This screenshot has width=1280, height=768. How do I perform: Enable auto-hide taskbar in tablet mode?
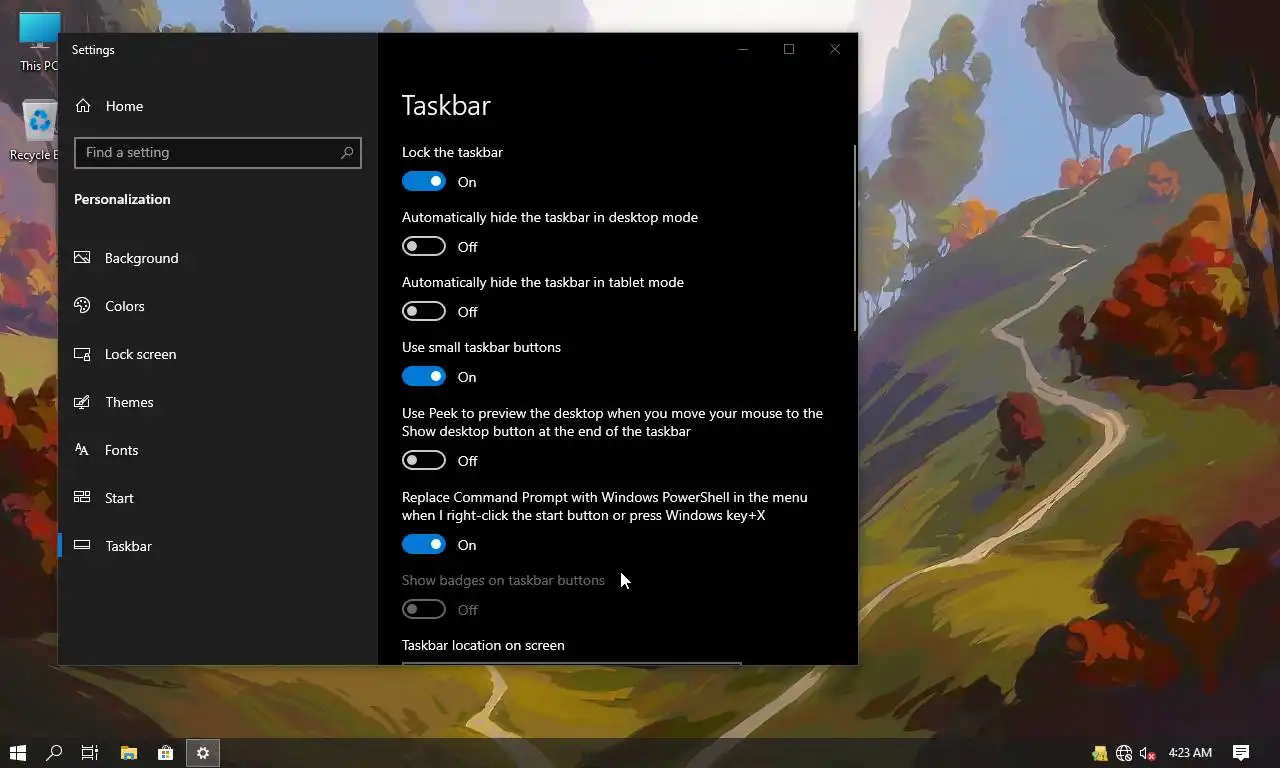pos(424,312)
